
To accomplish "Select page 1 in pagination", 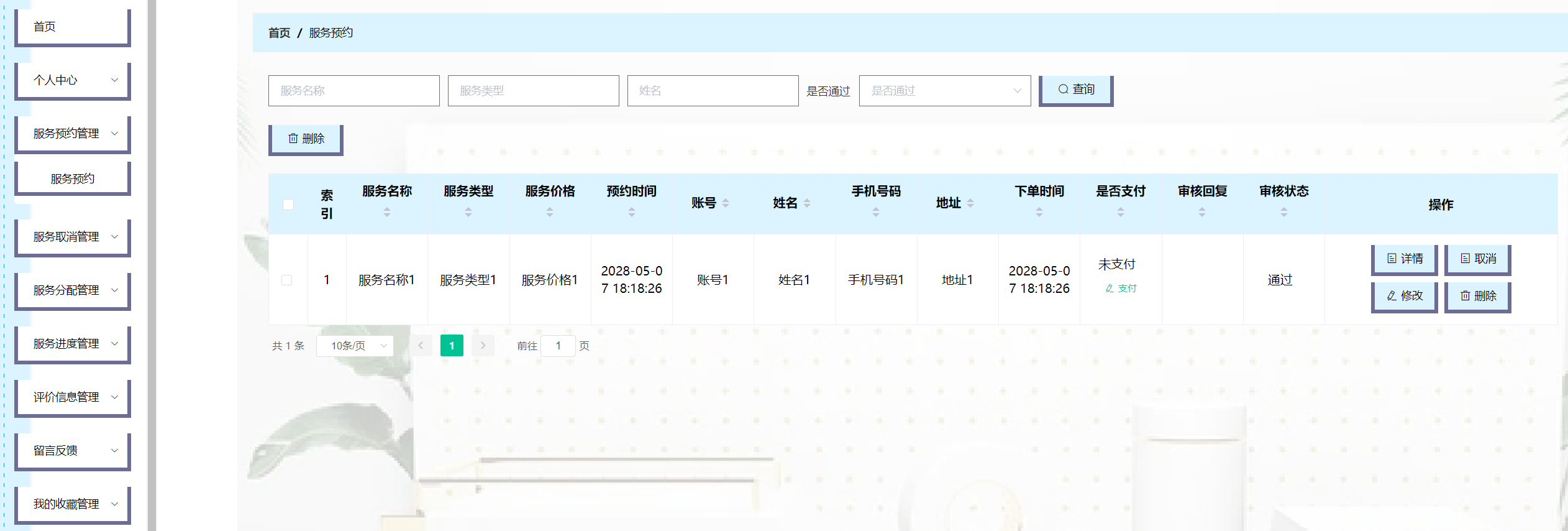I will click(452, 346).
